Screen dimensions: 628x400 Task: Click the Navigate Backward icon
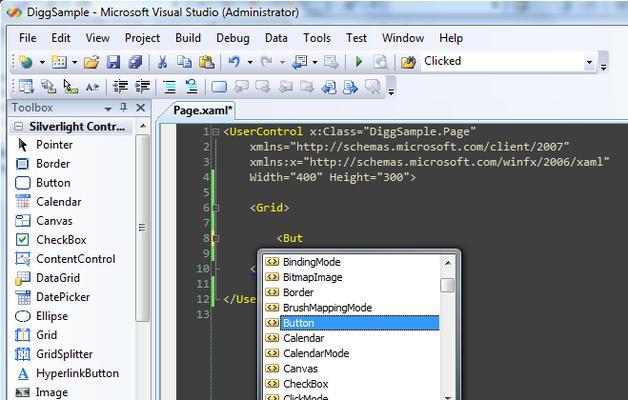pos(299,62)
